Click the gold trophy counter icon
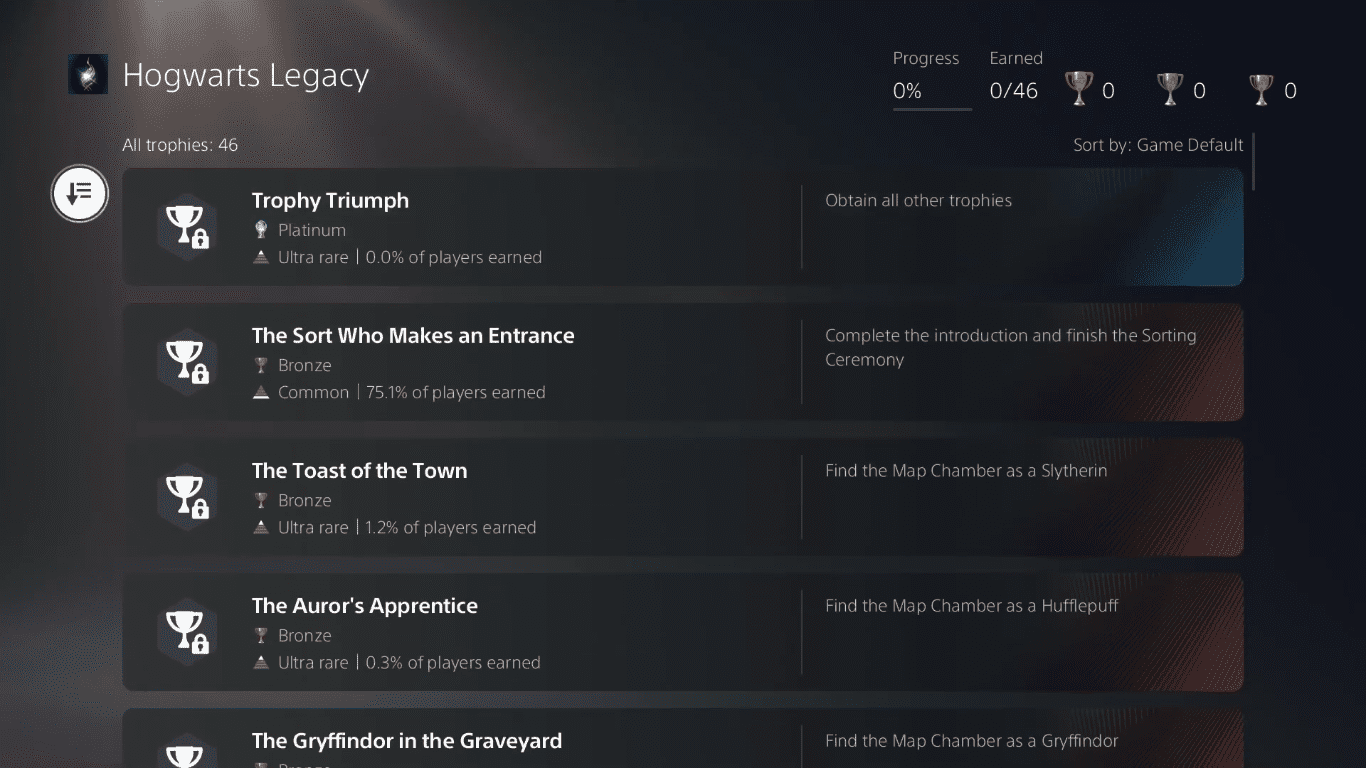 click(x=1080, y=89)
